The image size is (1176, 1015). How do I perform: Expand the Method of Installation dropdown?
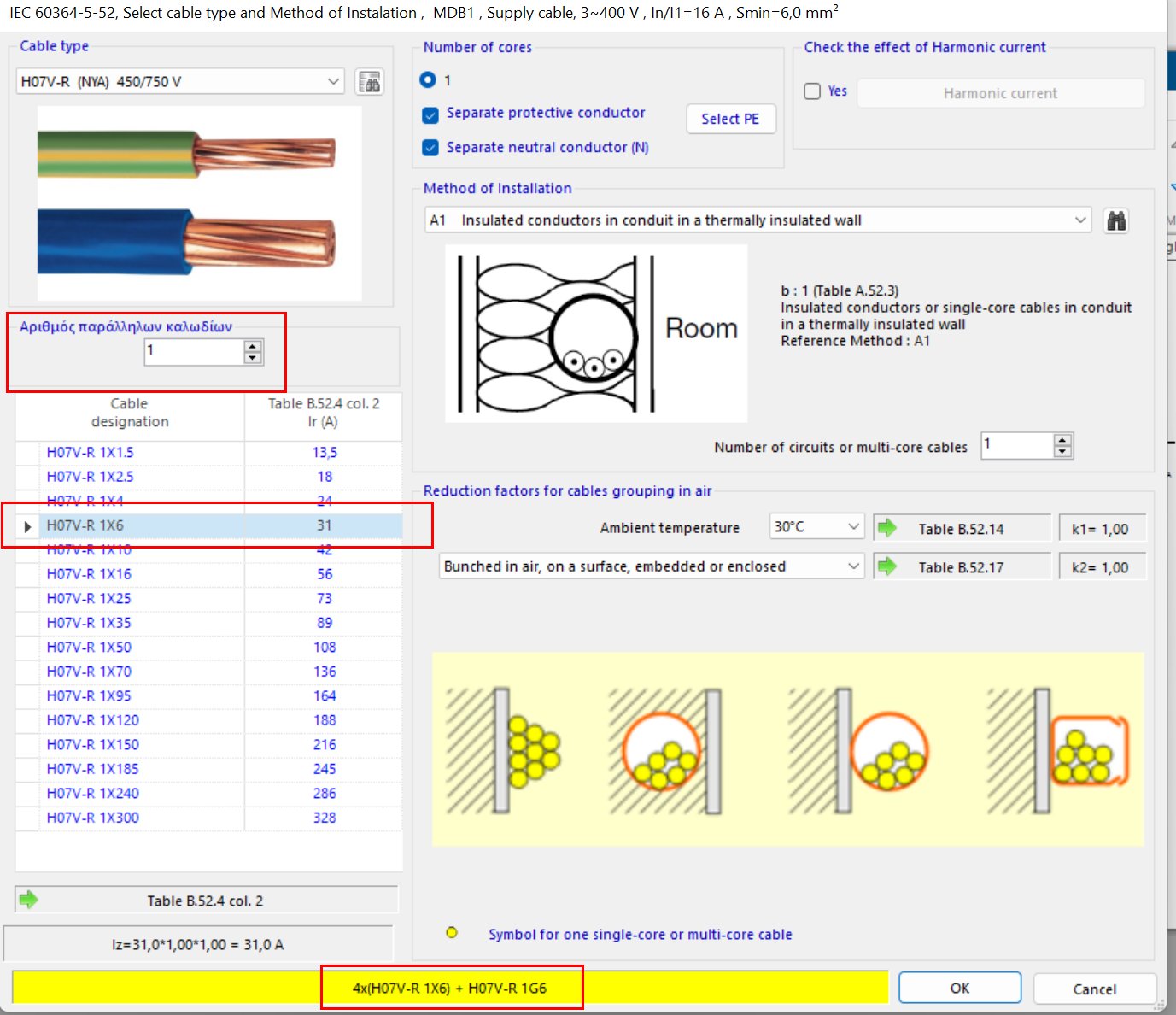pos(1079,220)
